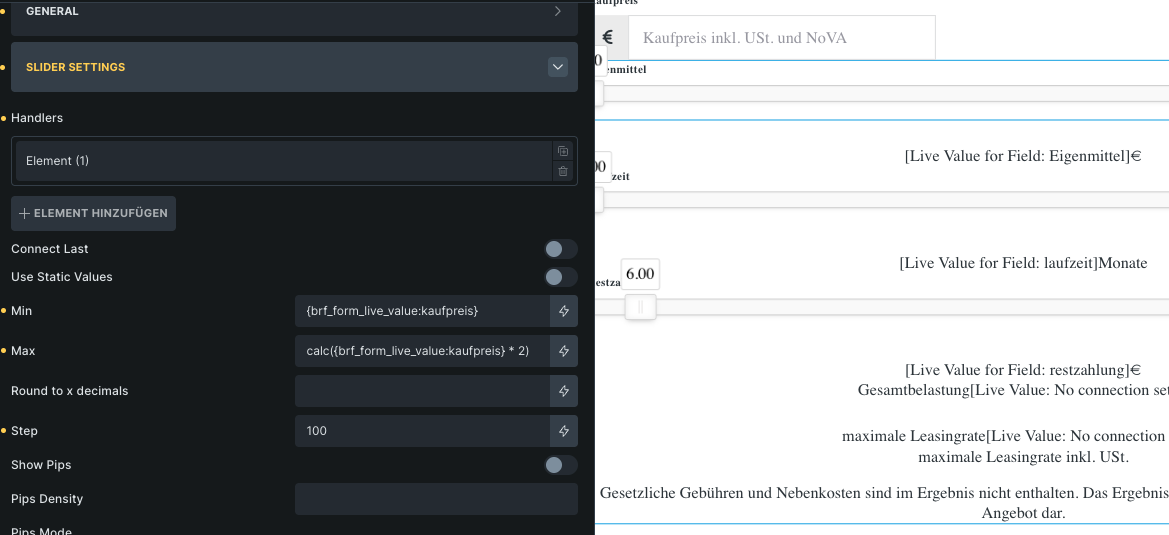The image size is (1169, 535).
Task: Click the slider handle showing 6.00
Action: click(x=640, y=307)
